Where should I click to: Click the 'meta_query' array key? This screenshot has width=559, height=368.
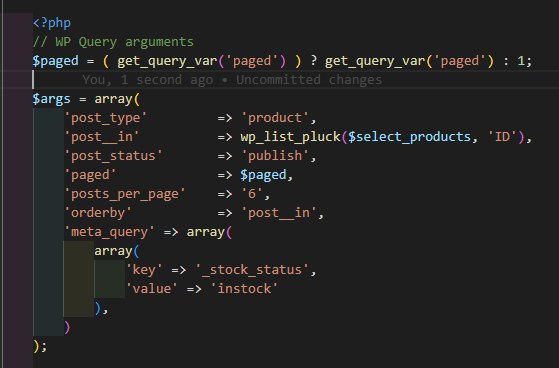pos(109,232)
